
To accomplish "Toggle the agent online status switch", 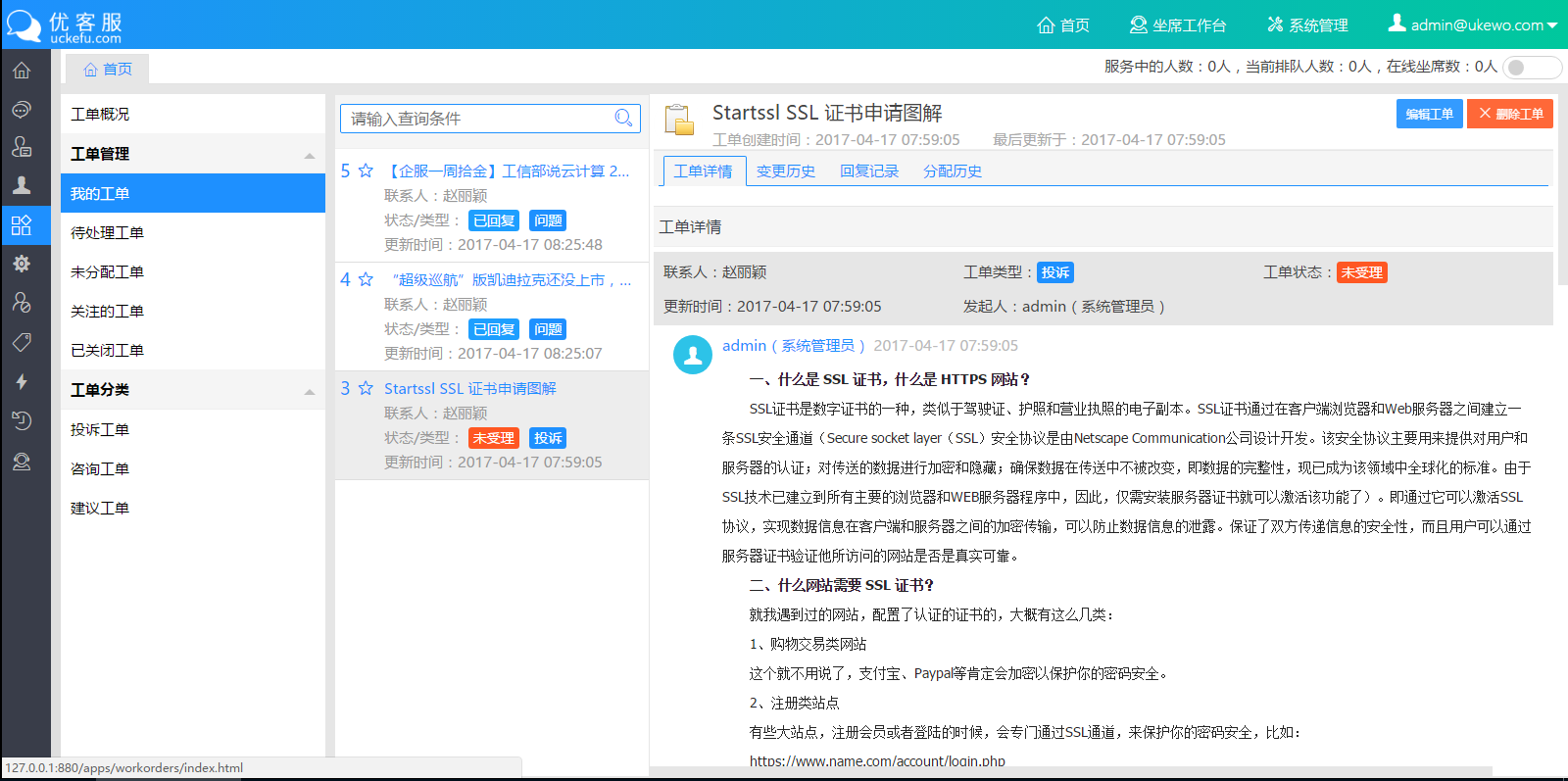I will tap(1532, 68).
